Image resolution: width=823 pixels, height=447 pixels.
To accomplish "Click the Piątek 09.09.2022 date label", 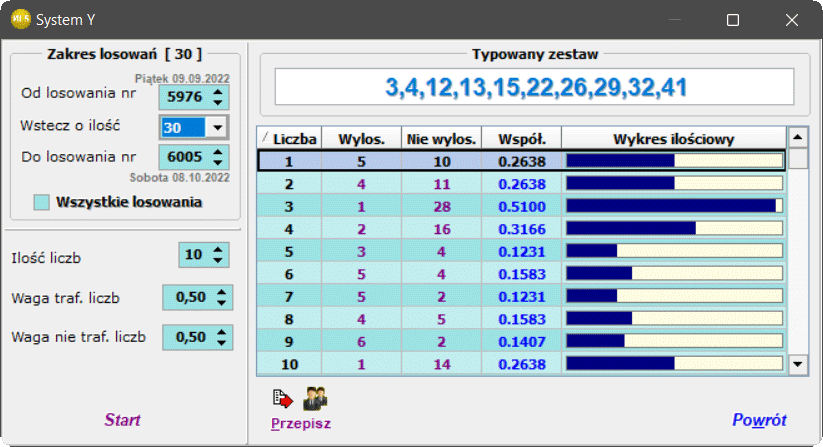I will (x=182, y=79).
